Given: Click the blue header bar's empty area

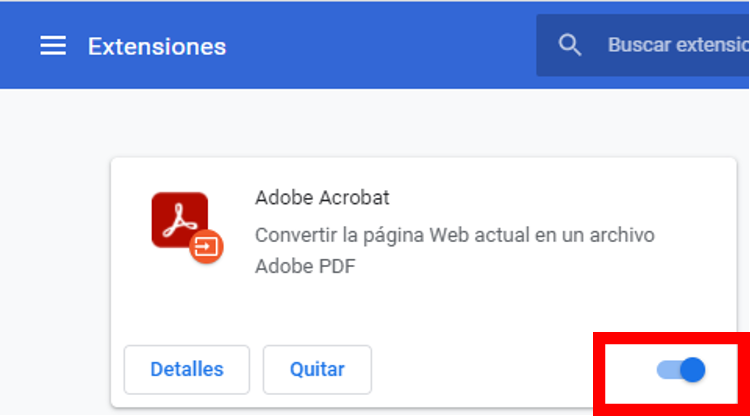Looking at the screenshot, I should pos(380,46).
